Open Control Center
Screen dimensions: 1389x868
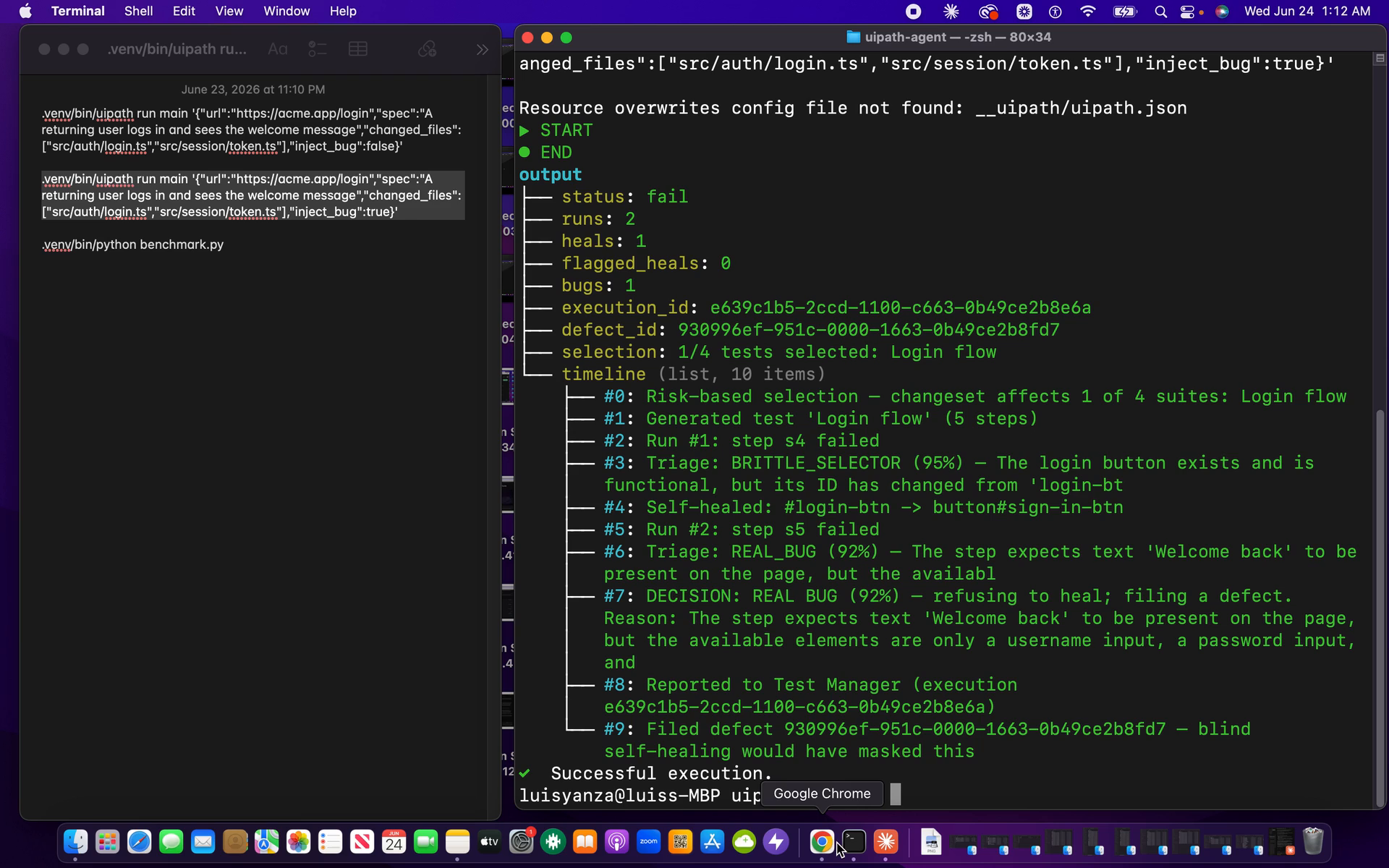1188,11
